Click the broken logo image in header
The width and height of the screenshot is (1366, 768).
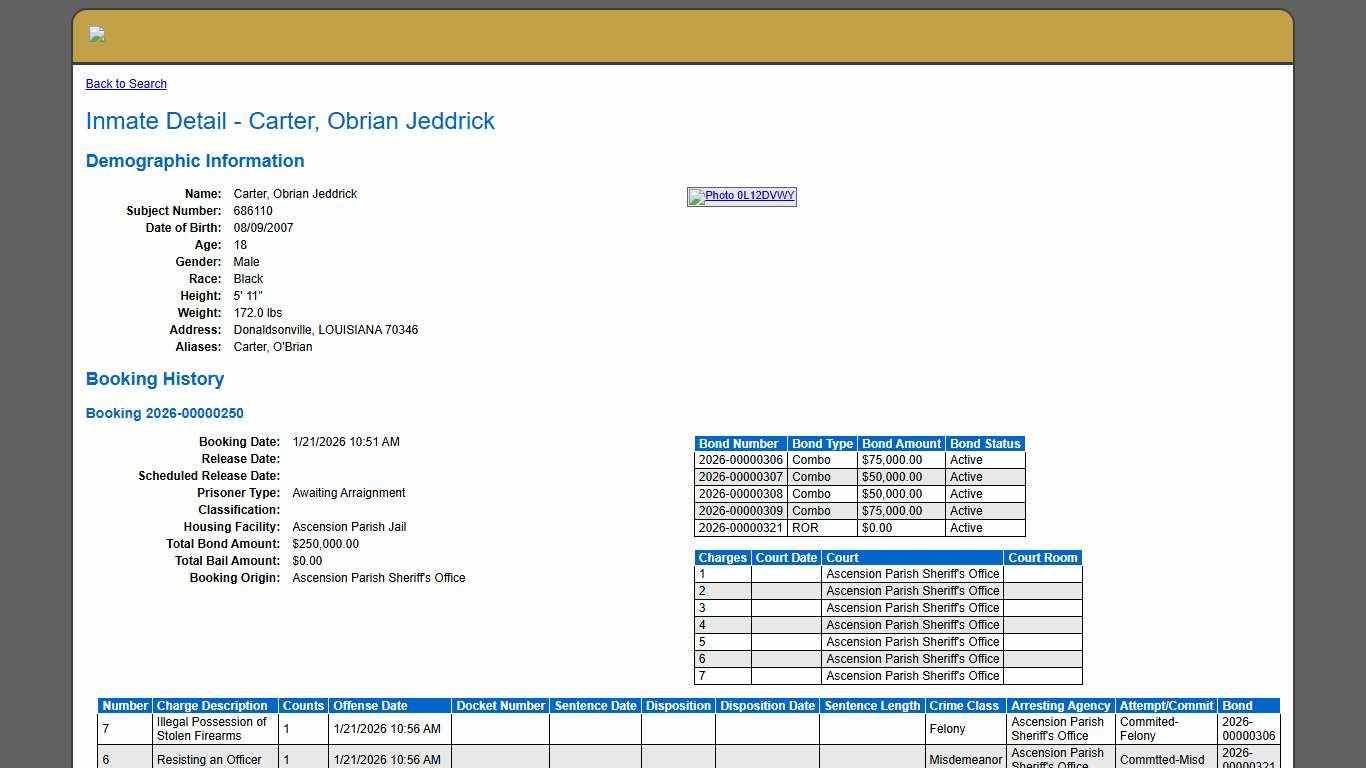pos(97,35)
